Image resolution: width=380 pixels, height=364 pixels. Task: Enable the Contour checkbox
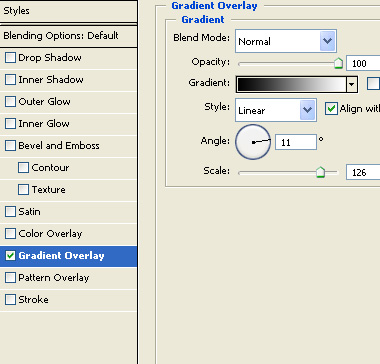23,168
